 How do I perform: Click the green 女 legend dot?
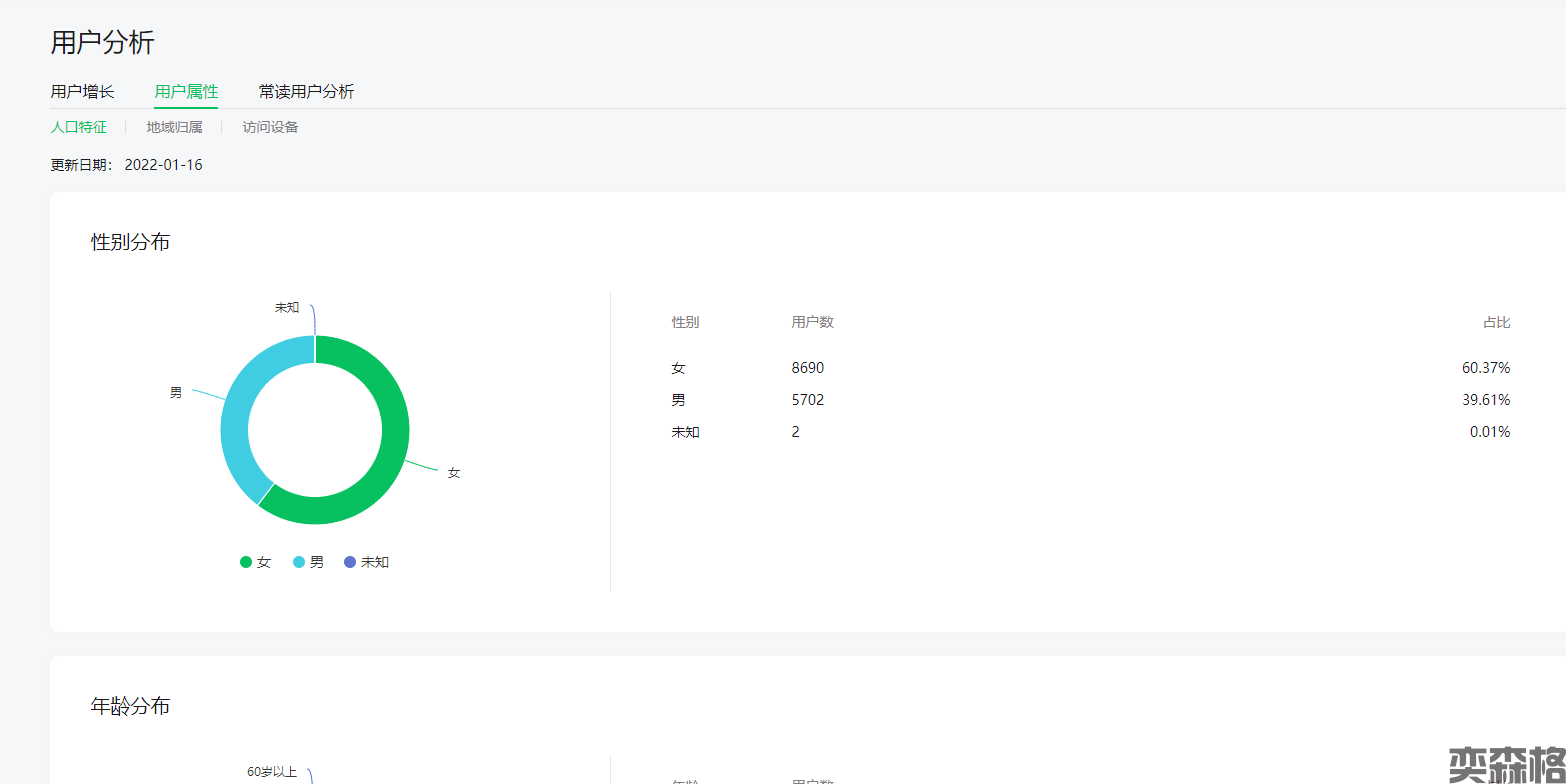(x=246, y=562)
